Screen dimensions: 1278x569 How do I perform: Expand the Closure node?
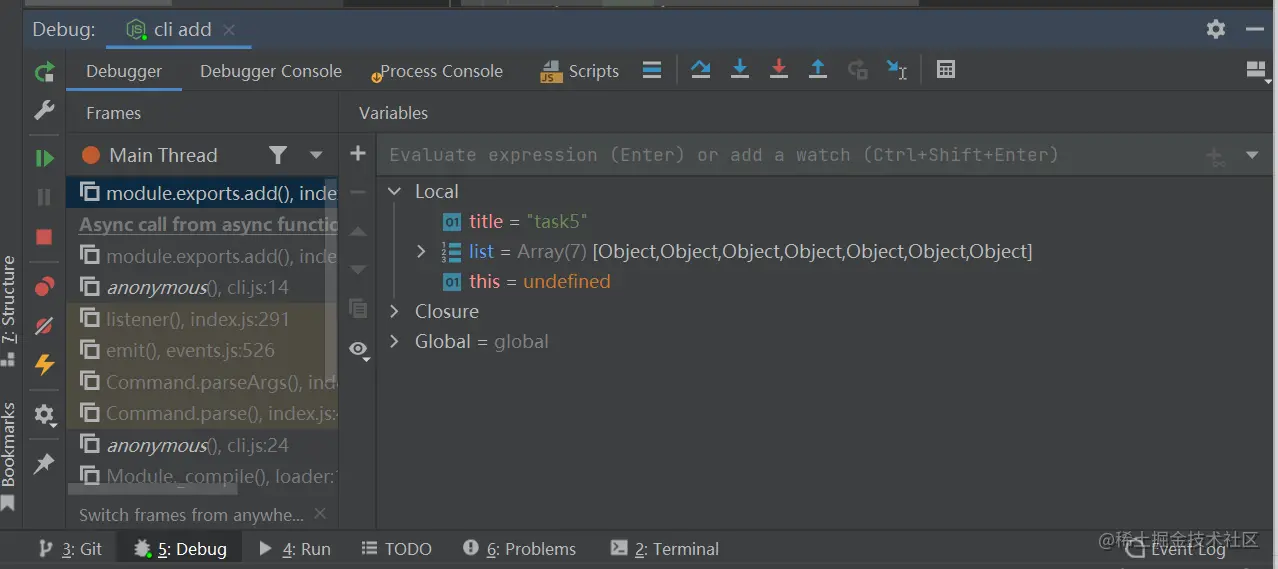394,311
